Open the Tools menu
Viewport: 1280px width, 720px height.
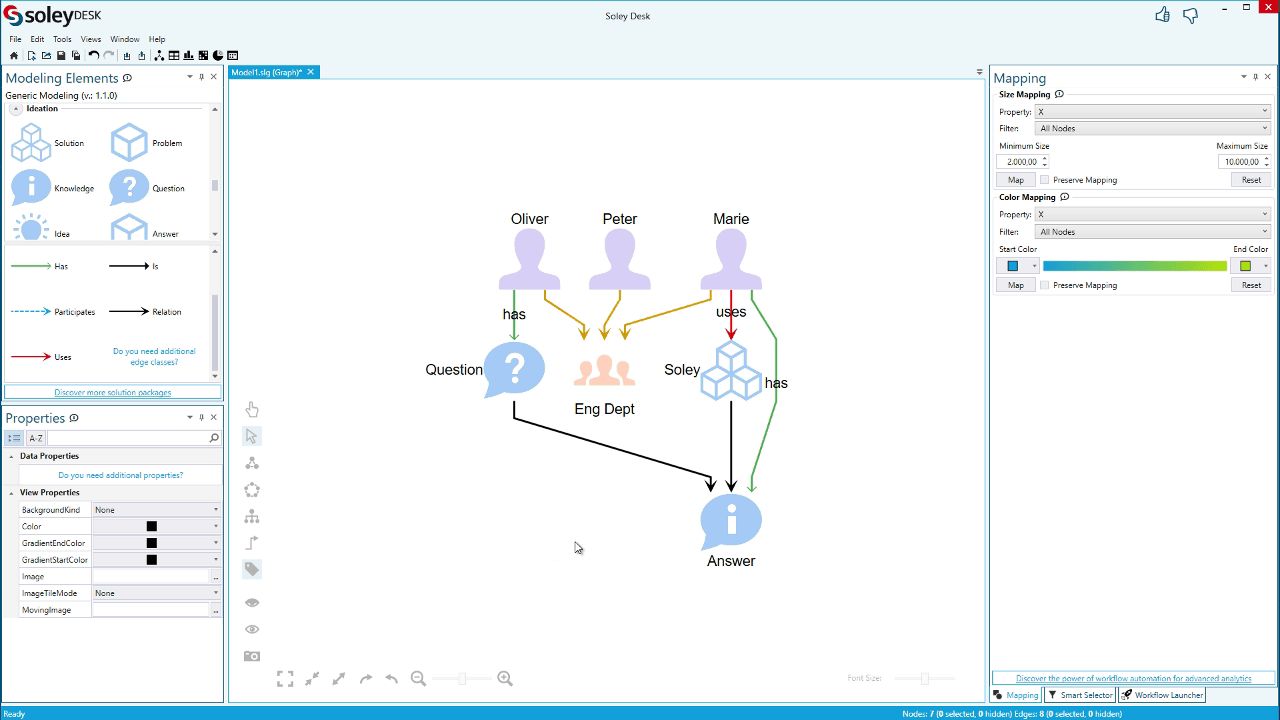[62, 39]
